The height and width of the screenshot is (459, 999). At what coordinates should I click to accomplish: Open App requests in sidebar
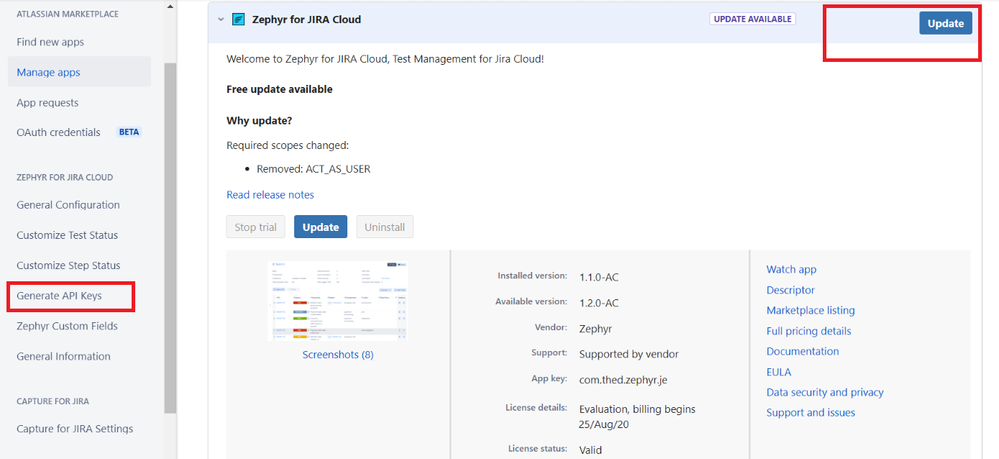[48, 103]
